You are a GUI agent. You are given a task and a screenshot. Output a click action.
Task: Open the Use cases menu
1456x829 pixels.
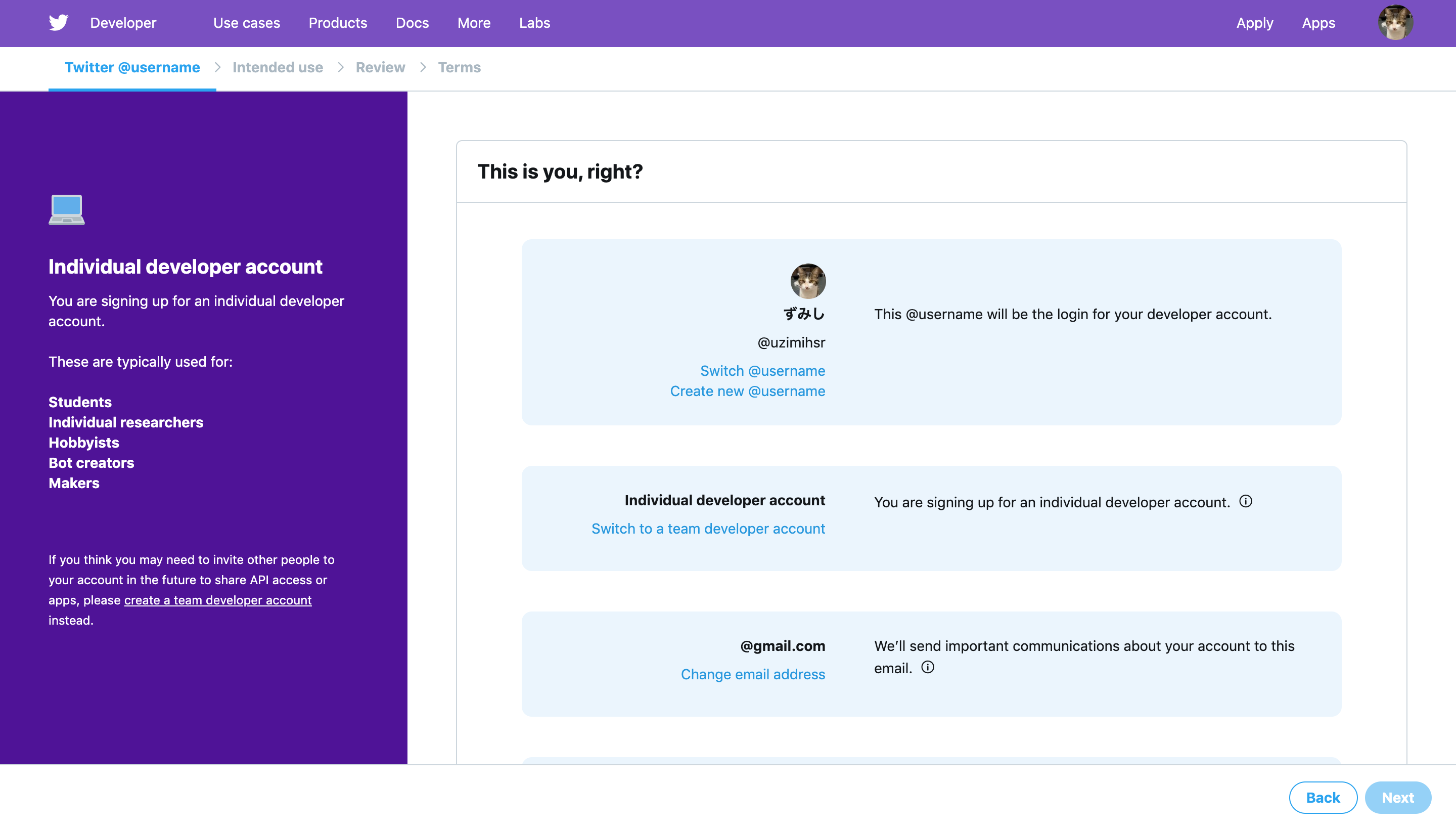click(246, 23)
